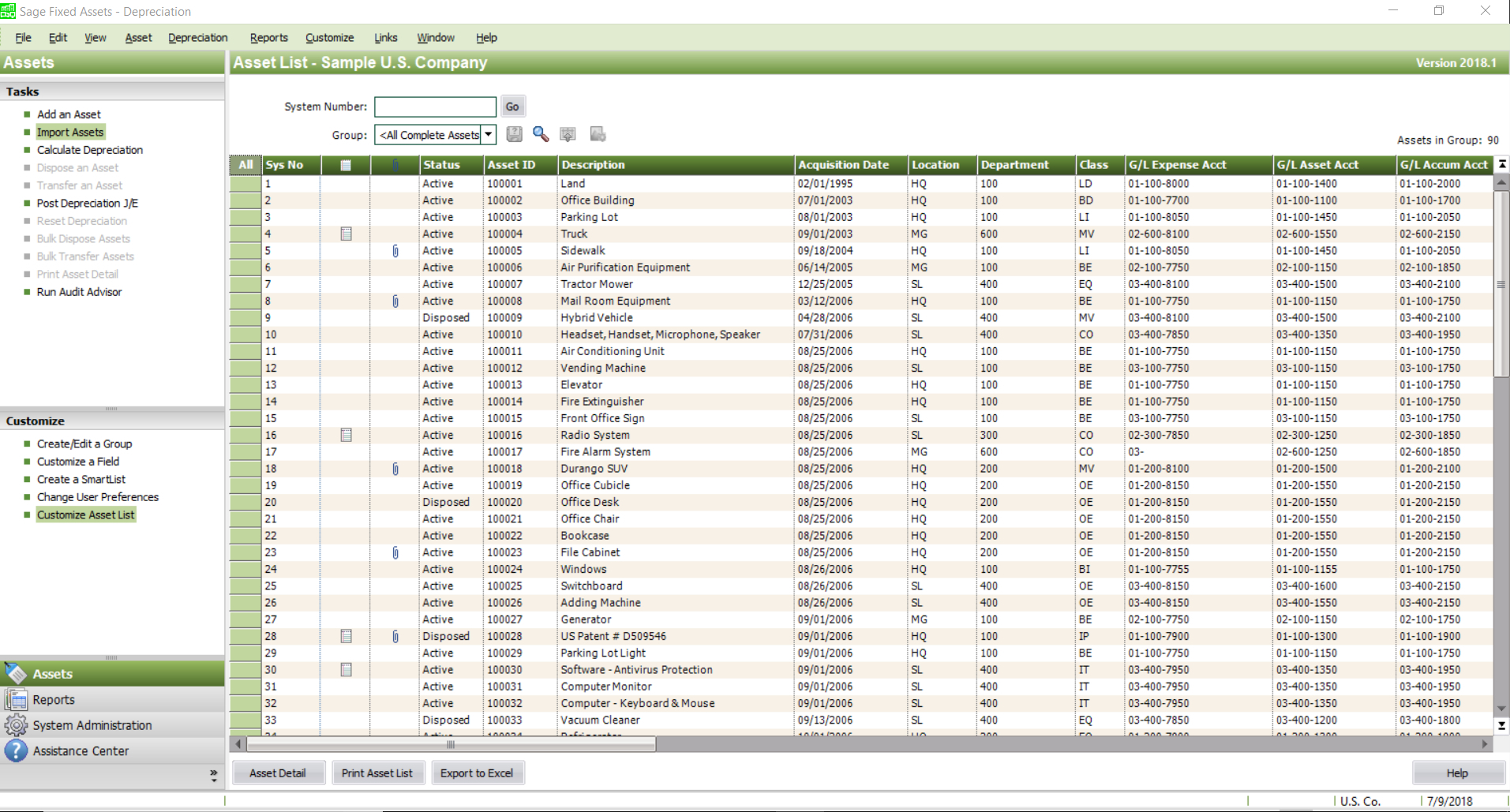Click the System Administration gear icon

click(16, 724)
